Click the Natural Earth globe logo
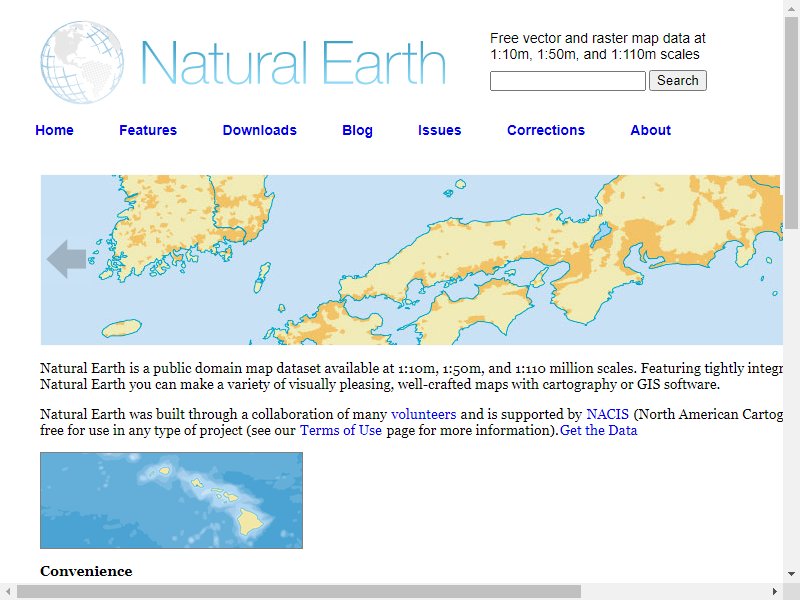This screenshot has width=800, height=600. pyautogui.click(x=82, y=62)
